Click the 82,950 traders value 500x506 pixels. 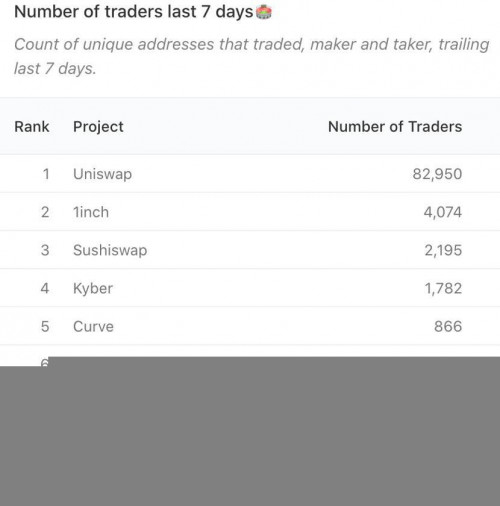click(x=437, y=174)
